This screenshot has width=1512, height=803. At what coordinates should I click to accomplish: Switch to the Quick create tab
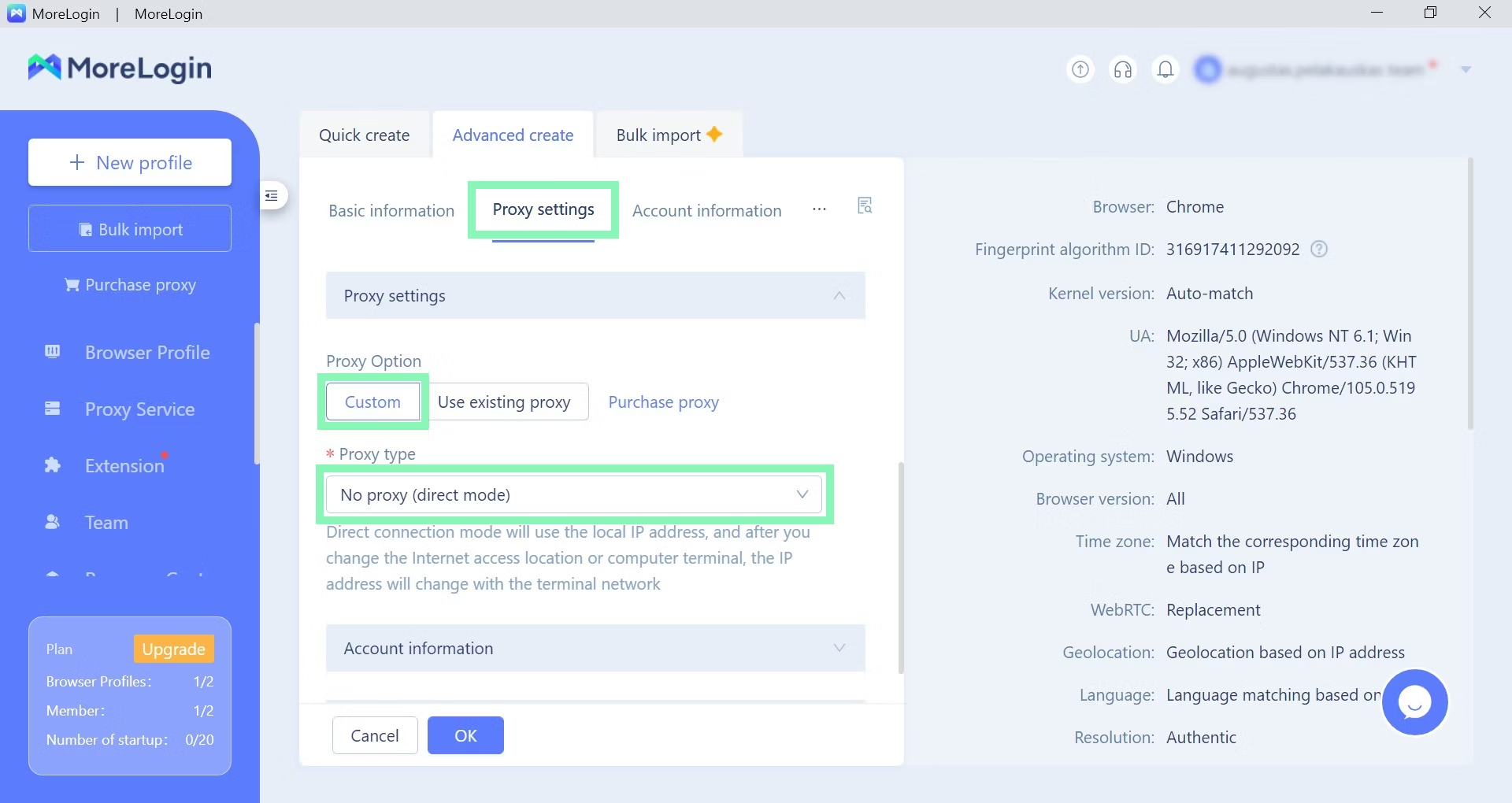[364, 135]
